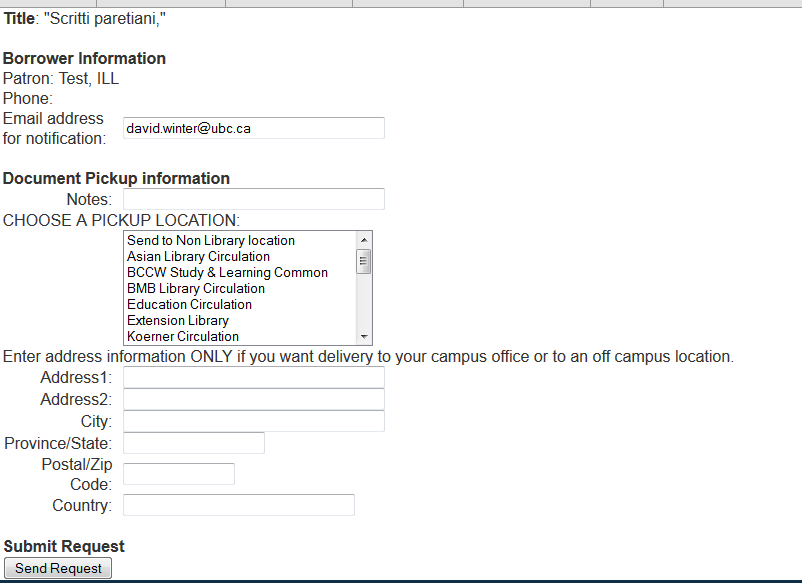Select 'Send to Non Library location' option

tap(211, 241)
